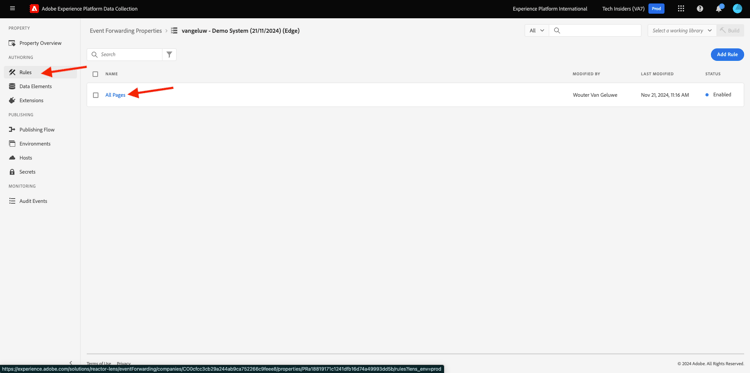Tick the All Pages rule checkbox
This screenshot has height=373, width=750.
point(96,95)
